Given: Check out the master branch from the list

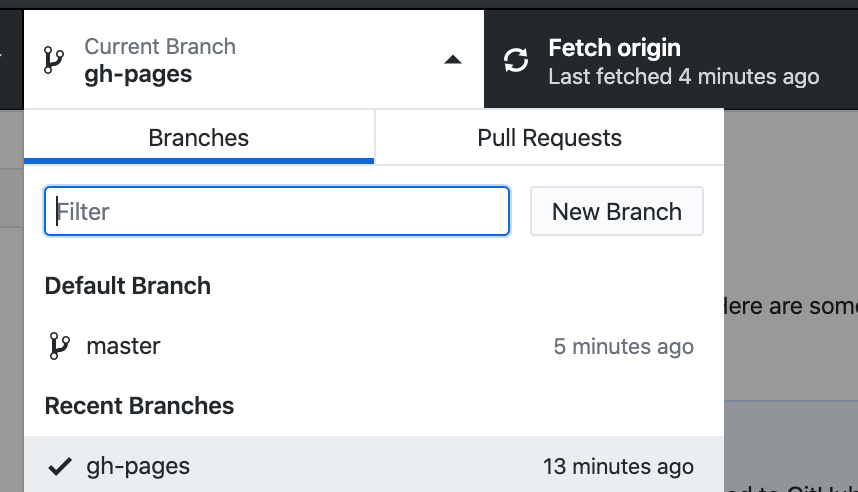Looking at the screenshot, I should click(x=374, y=346).
